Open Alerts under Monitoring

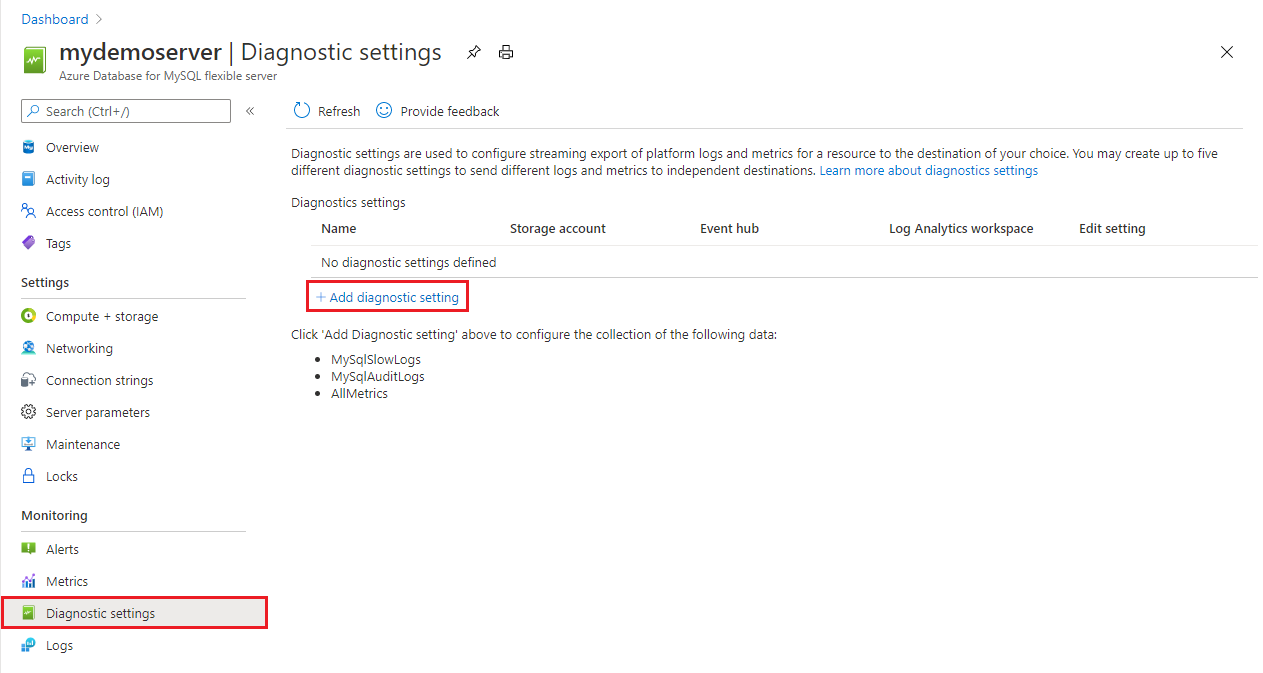click(62, 550)
